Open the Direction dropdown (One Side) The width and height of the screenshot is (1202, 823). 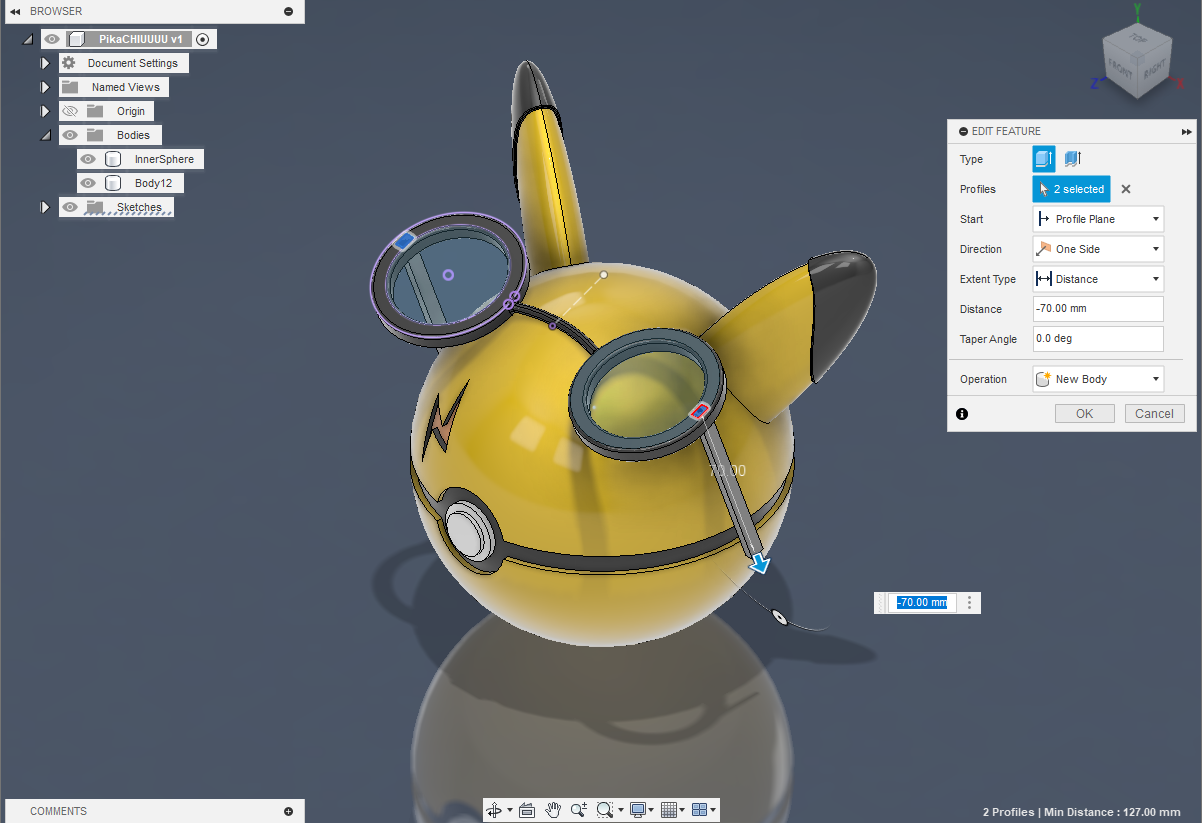pos(1098,249)
